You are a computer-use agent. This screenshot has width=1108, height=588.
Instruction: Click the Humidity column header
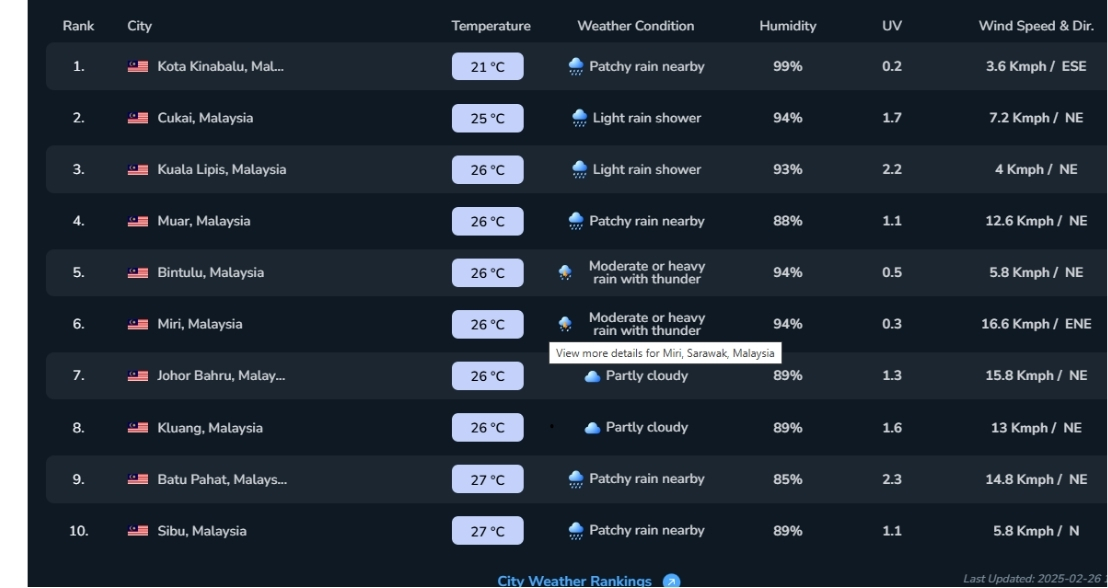coord(787,26)
